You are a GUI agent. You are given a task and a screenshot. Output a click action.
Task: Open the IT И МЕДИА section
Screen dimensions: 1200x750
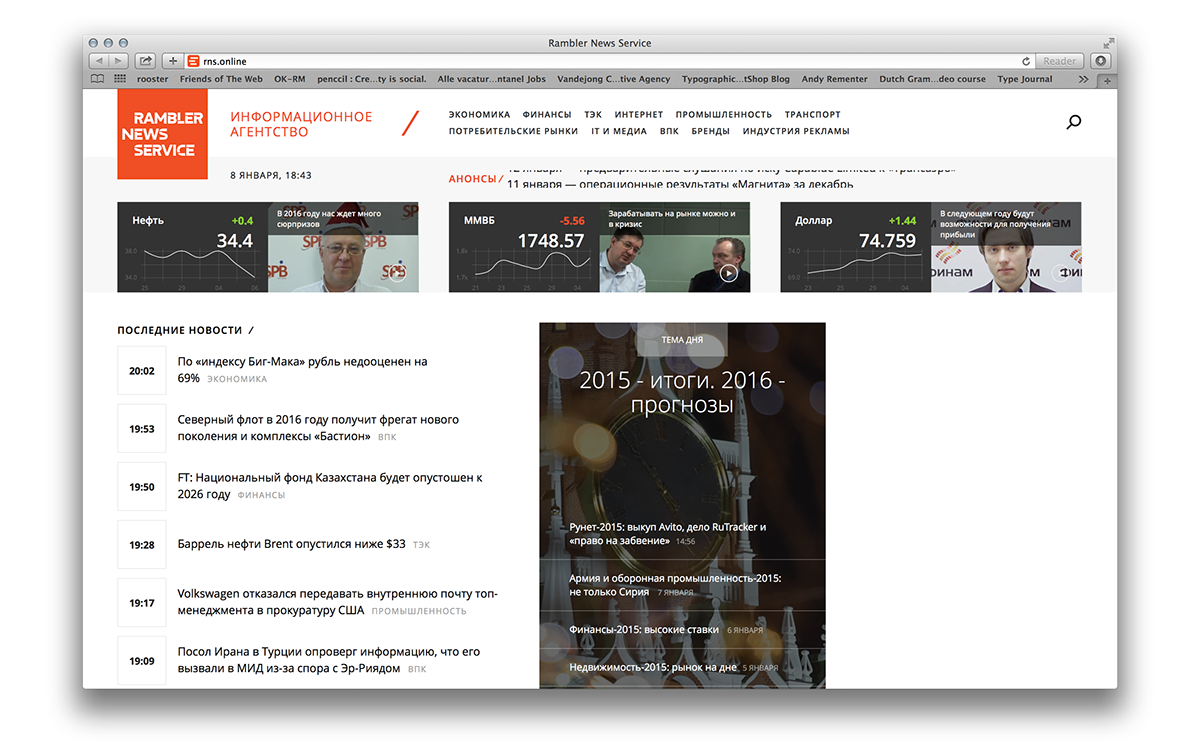(x=619, y=131)
